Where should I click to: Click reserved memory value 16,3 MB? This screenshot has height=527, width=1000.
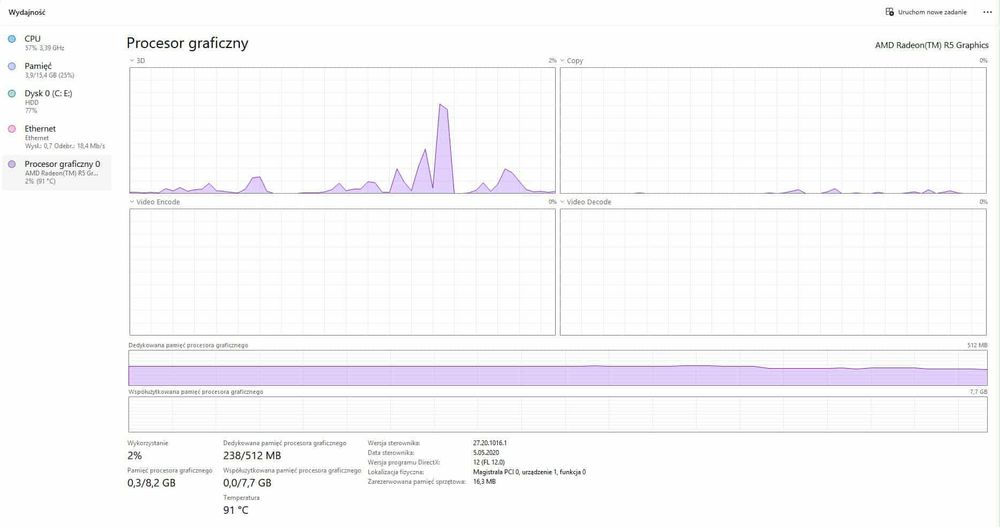(484, 482)
